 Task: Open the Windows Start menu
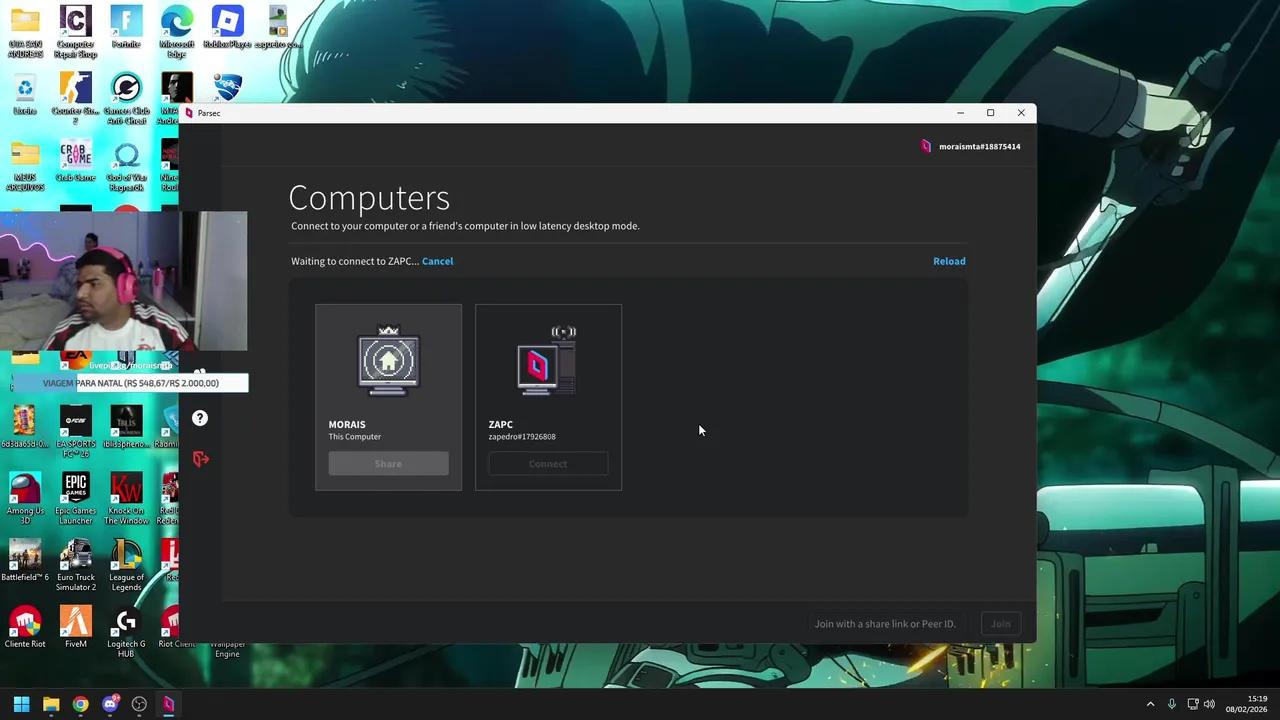tap(21, 704)
